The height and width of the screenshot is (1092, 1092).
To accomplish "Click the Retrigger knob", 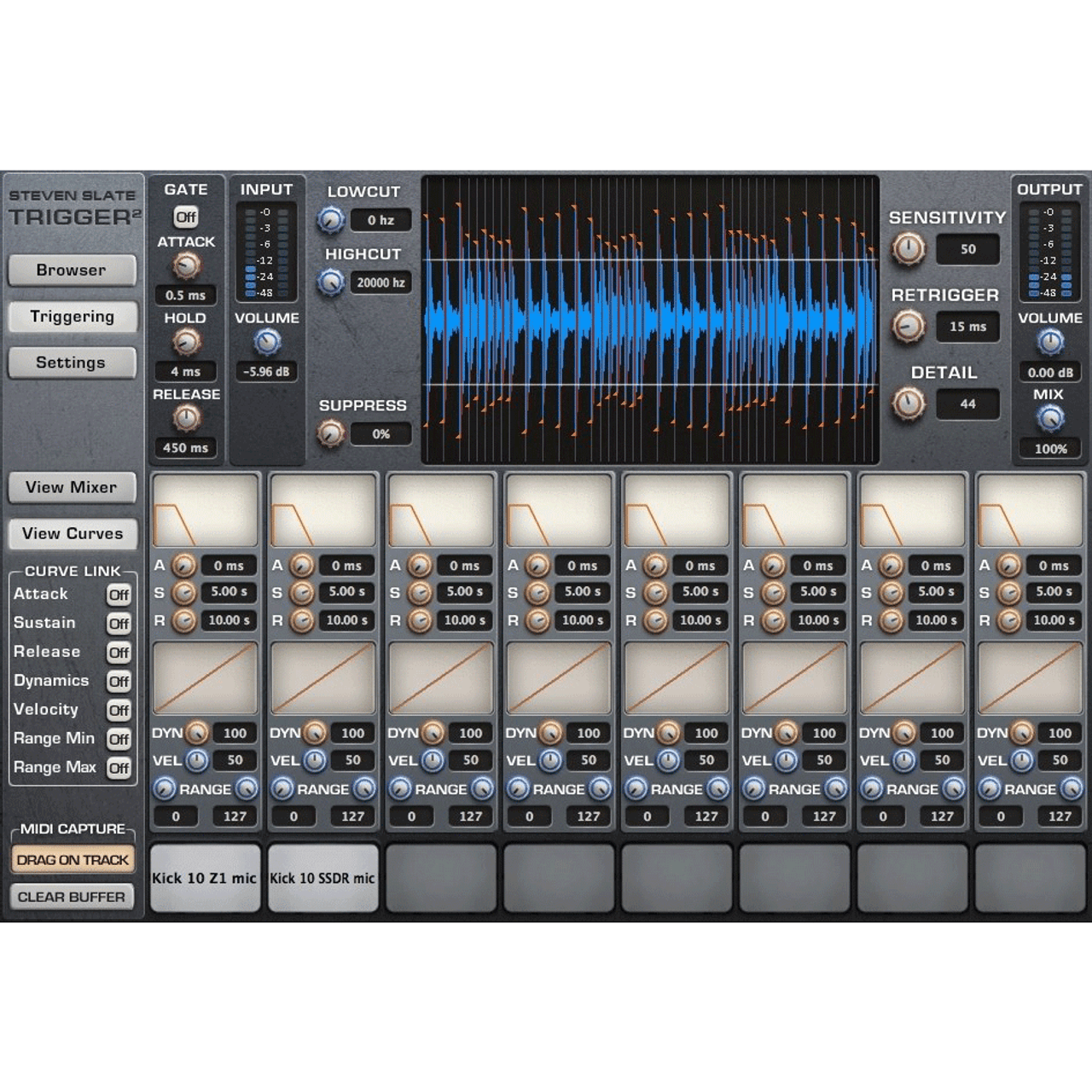I will coord(909,326).
